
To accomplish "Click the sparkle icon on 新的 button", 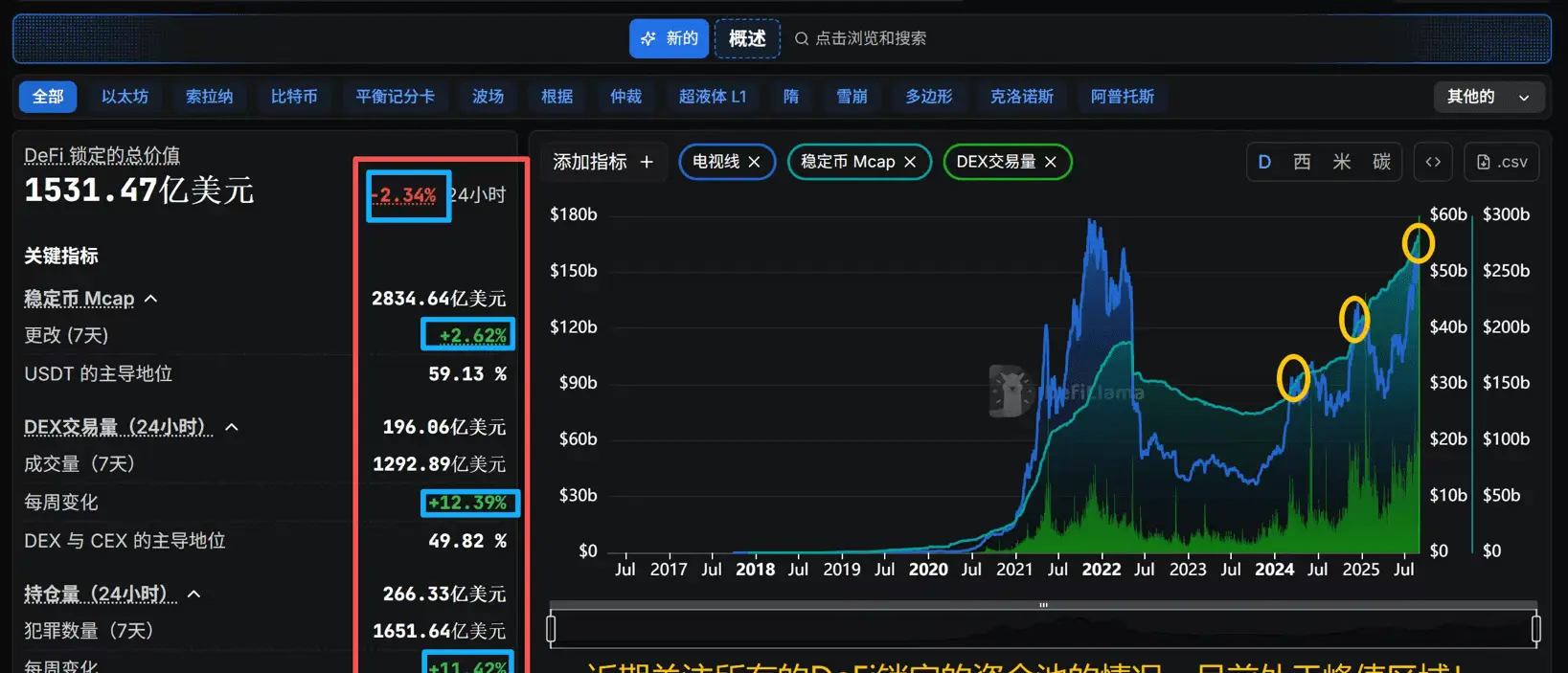I will 648,38.
